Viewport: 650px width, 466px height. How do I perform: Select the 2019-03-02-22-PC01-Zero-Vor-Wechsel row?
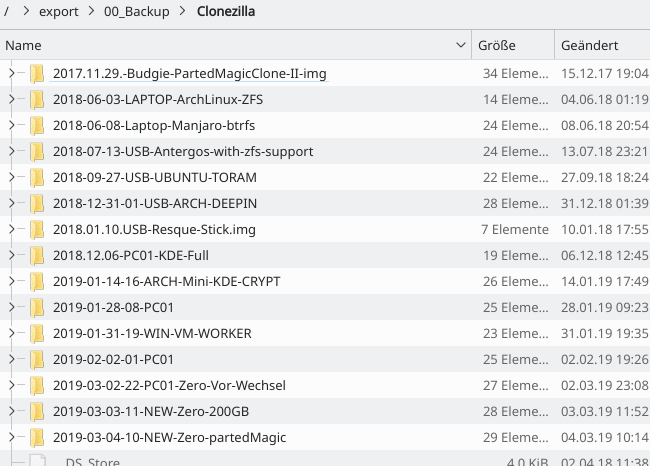click(x=169, y=386)
